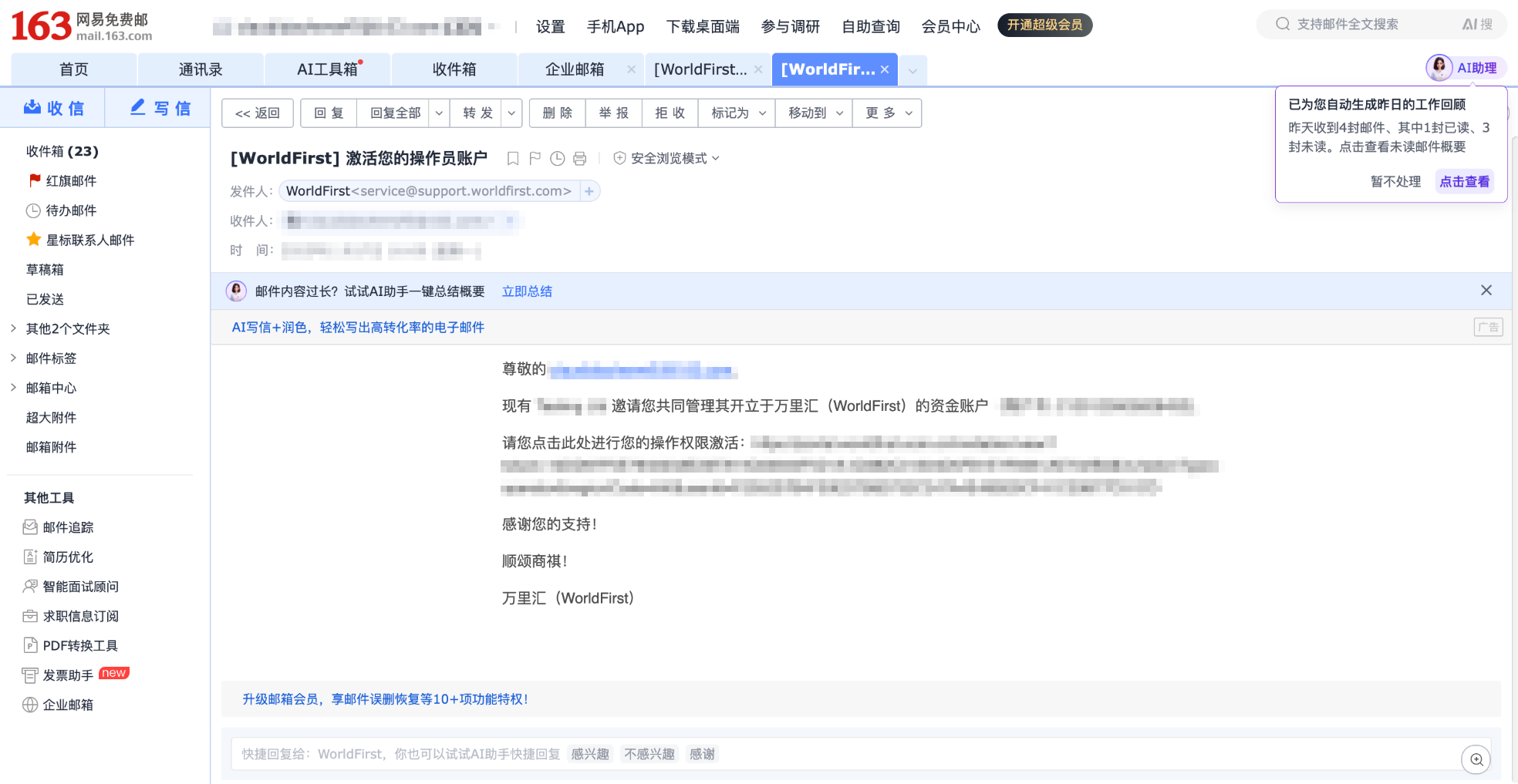Open the 回复全部 dropdown arrow
Screen dimensions: 1518x784
point(439,113)
